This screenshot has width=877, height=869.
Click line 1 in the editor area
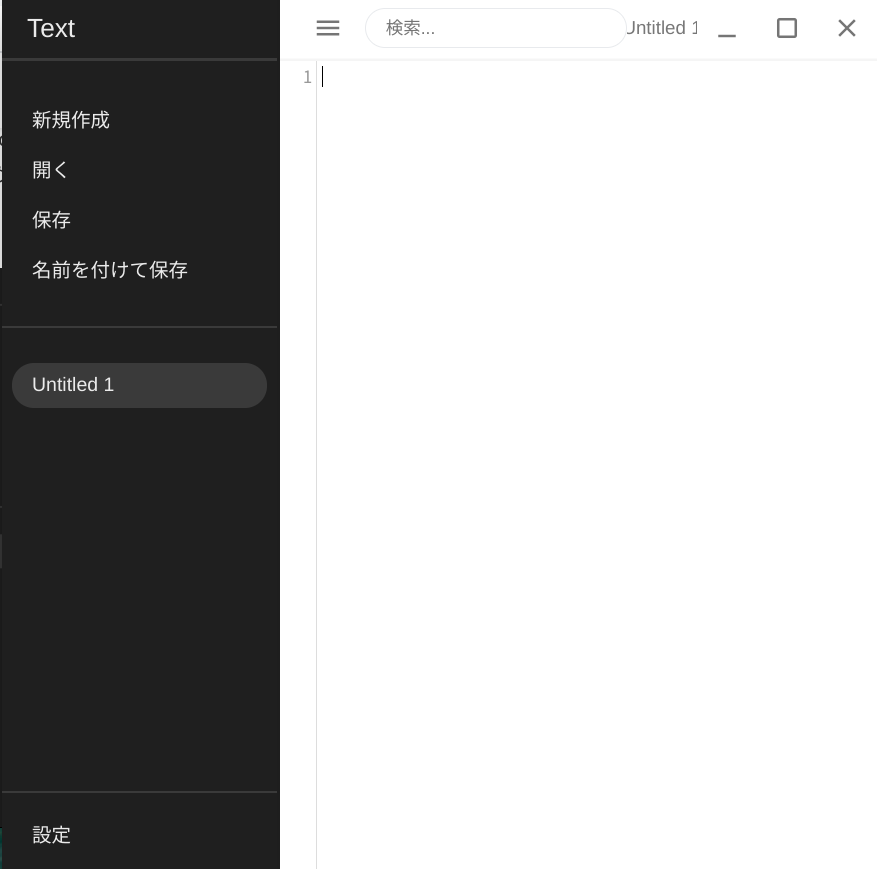[596, 77]
